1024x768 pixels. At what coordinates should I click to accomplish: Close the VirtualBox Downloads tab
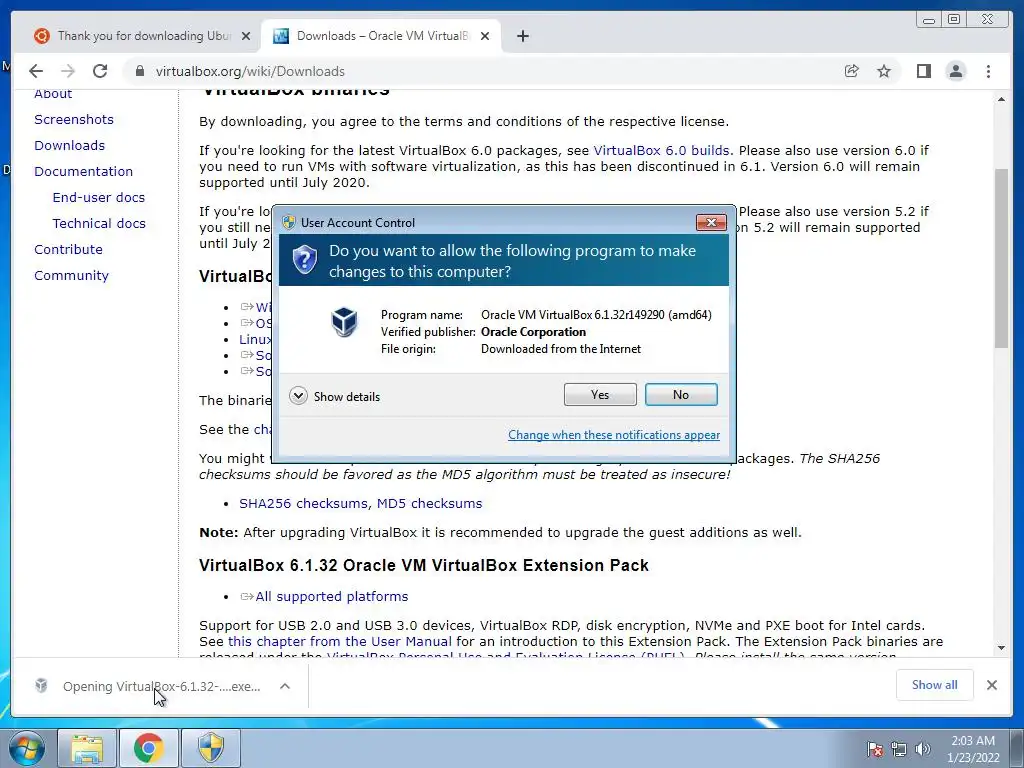[x=485, y=36]
